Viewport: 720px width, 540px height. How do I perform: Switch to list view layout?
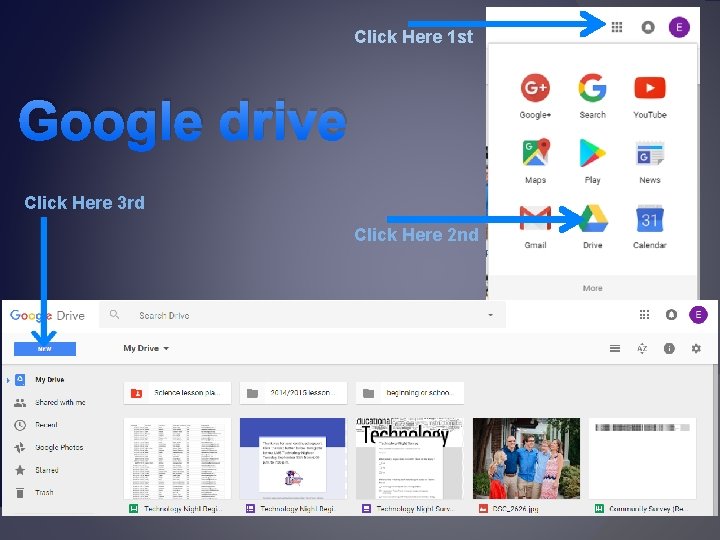(x=615, y=349)
